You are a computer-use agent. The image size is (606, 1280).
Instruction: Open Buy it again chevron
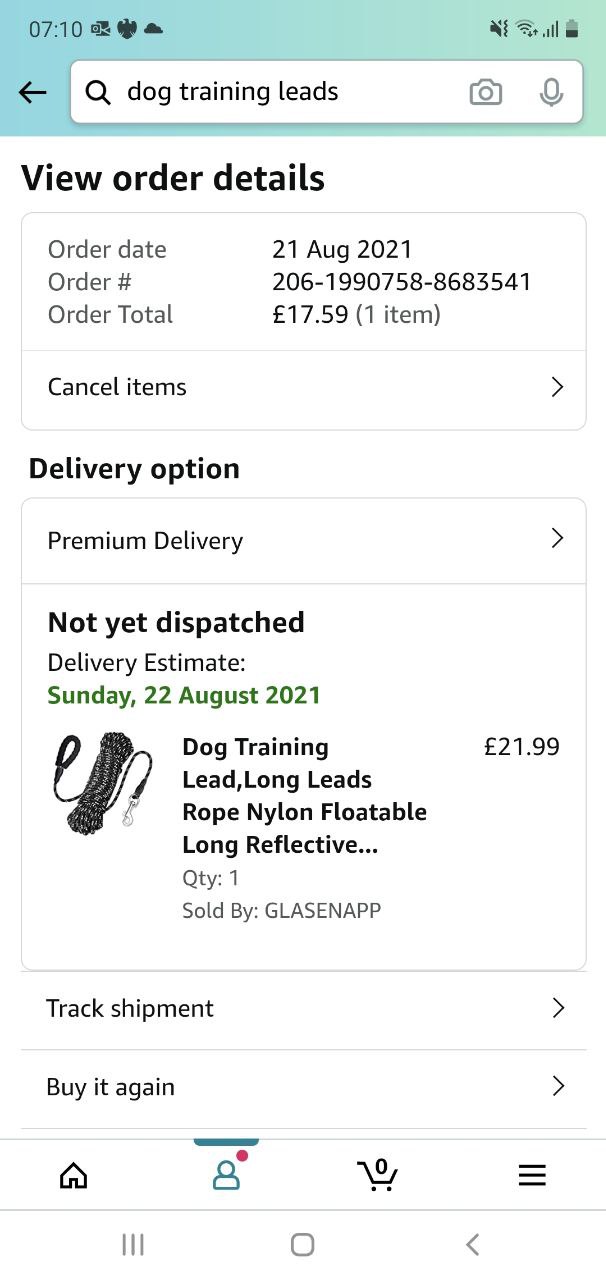[x=558, y=1086]
